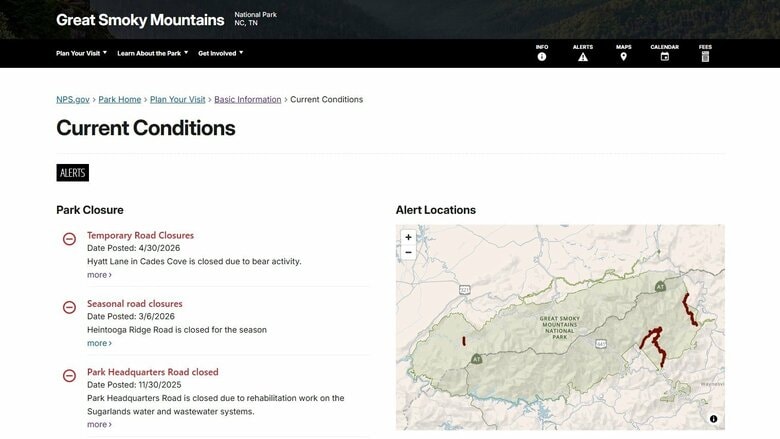Screen dimensions: 780x439
Task: Click 'Date Posted: 4/30/2026' text
Action: click(x=133, y=248)
